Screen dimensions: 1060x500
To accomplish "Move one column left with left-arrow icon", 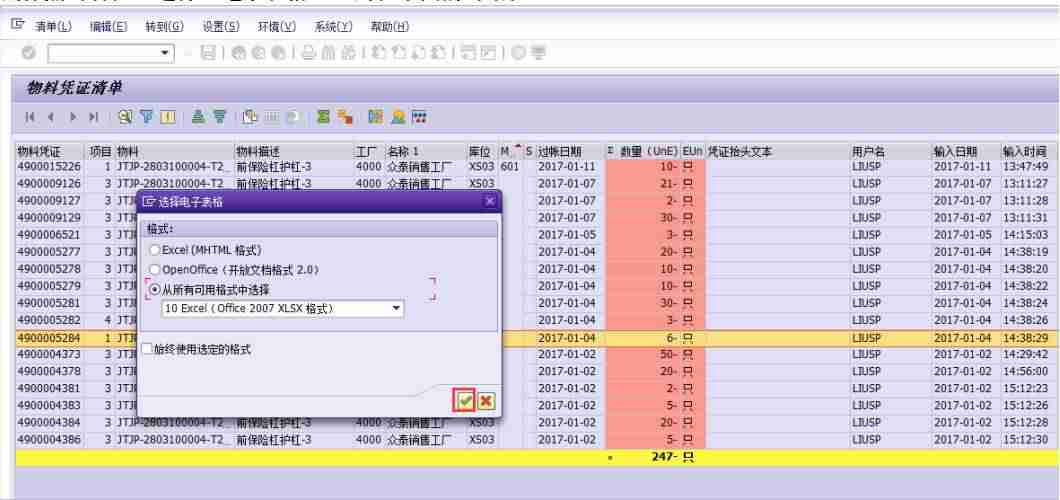I will point(51,118).
